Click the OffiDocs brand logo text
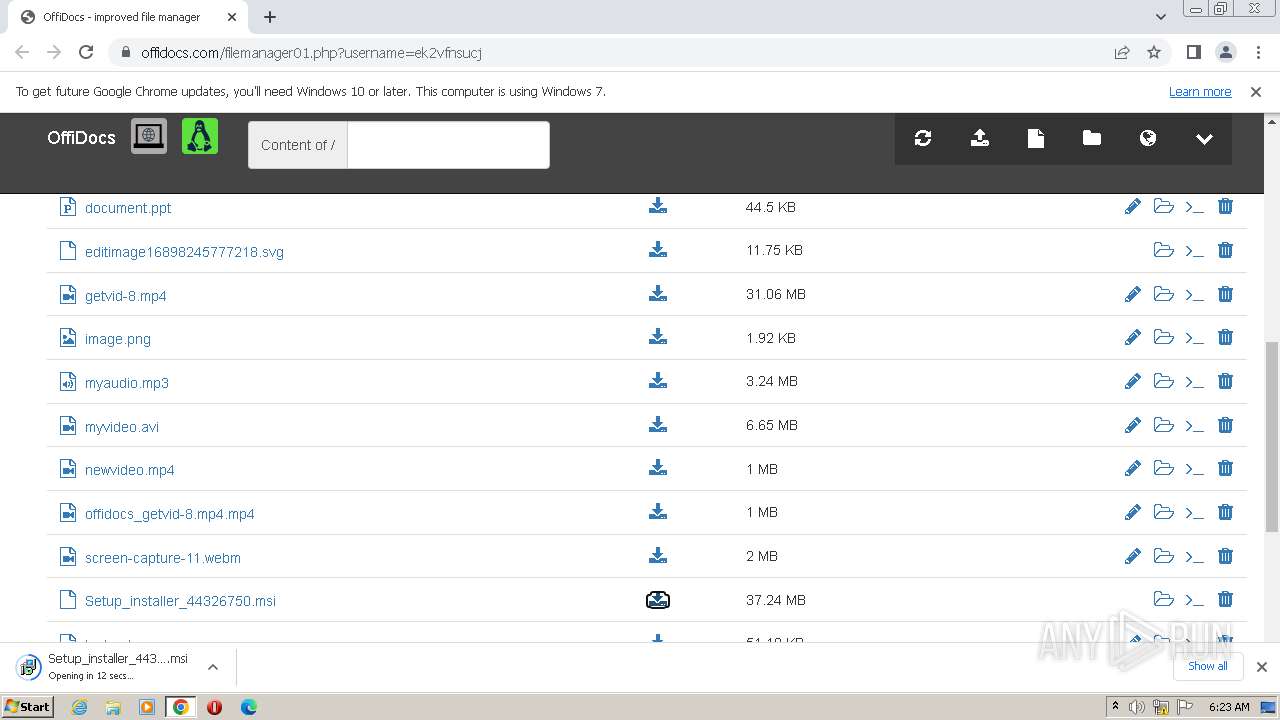Screen dimensions: 1280x720 (81, 138)
